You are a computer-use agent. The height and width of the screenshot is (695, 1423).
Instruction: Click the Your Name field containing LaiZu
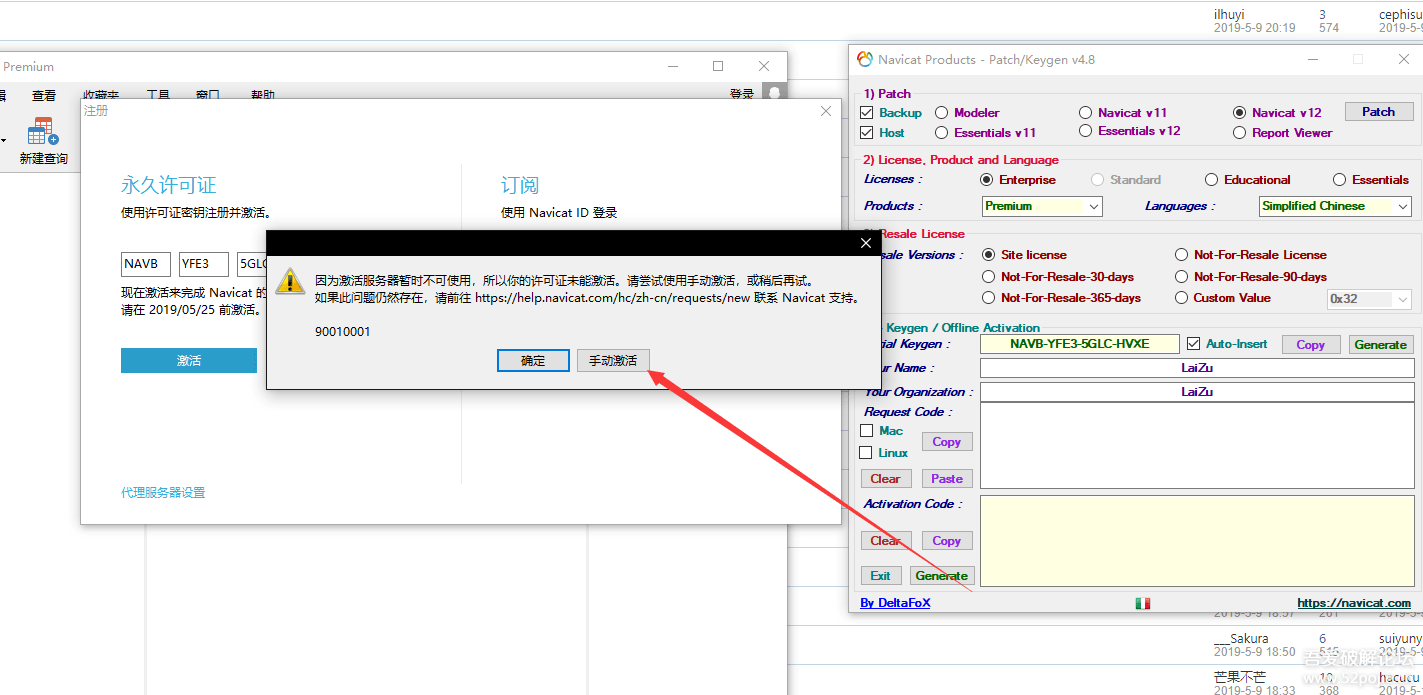pos(1197,368)
